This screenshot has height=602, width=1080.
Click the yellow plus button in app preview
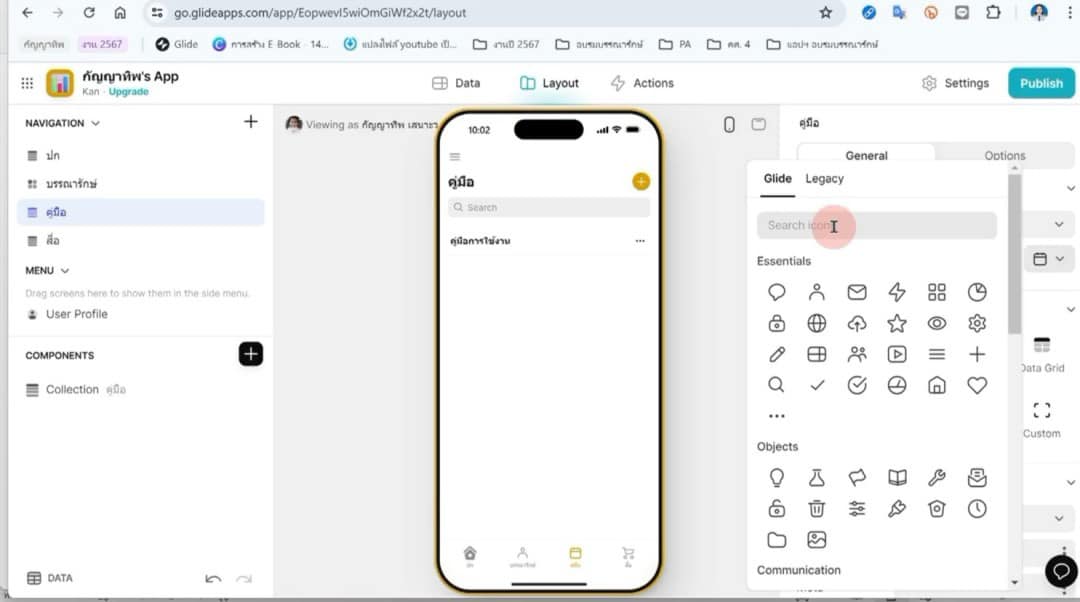(x=641, y=181)
